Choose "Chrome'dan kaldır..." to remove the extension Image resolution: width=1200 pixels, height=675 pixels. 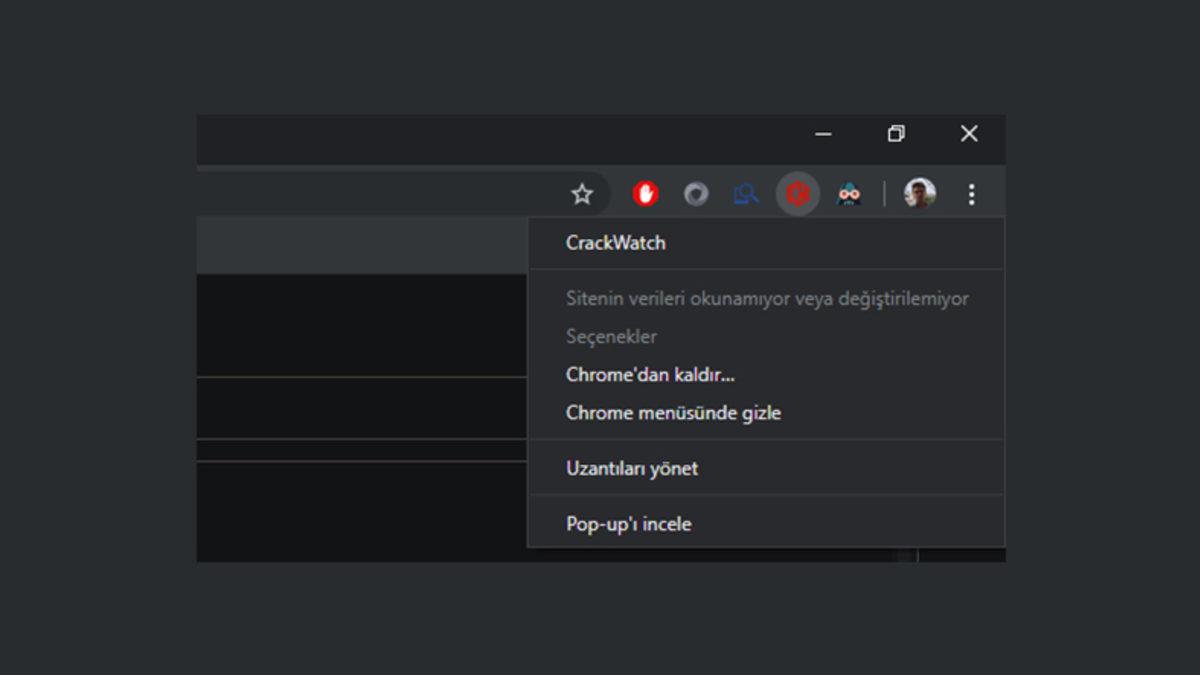(x=650, y=375)
